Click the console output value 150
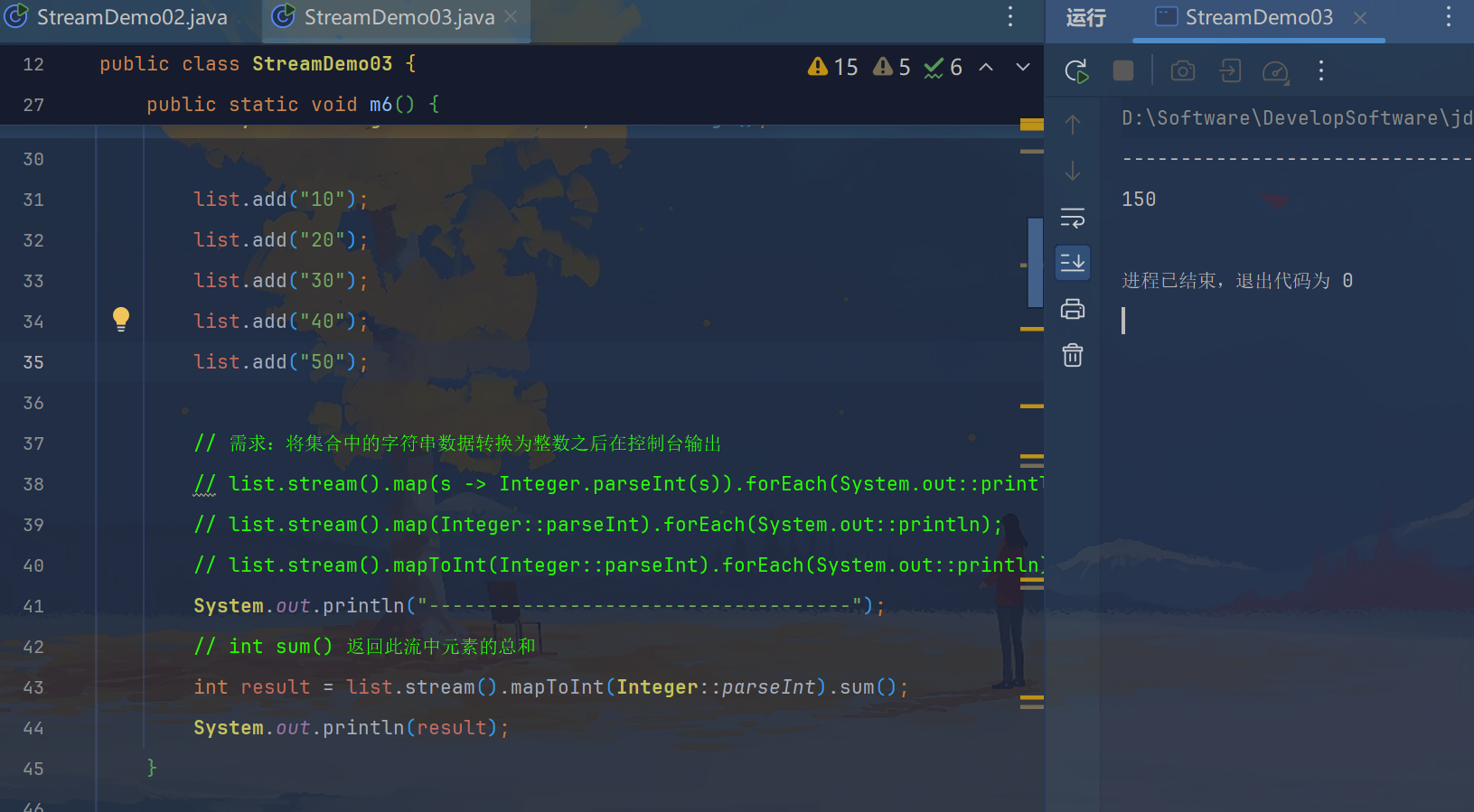This screenshot has width=1474, height=812. (x=1139, y=199)
